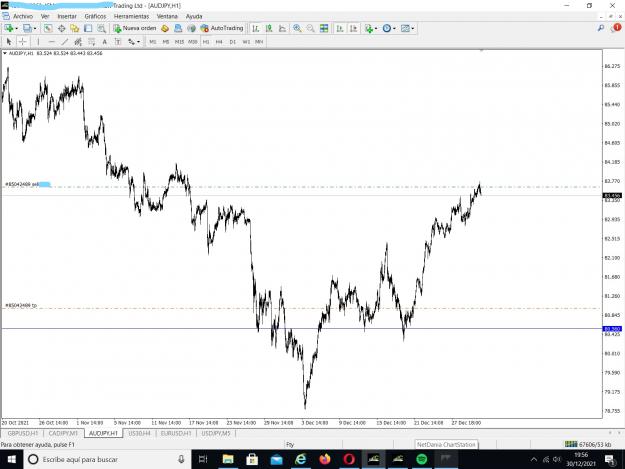Screen dimensions: 625x469
Task: Open the Windows Start menu
Action: [x=12, y=459]
